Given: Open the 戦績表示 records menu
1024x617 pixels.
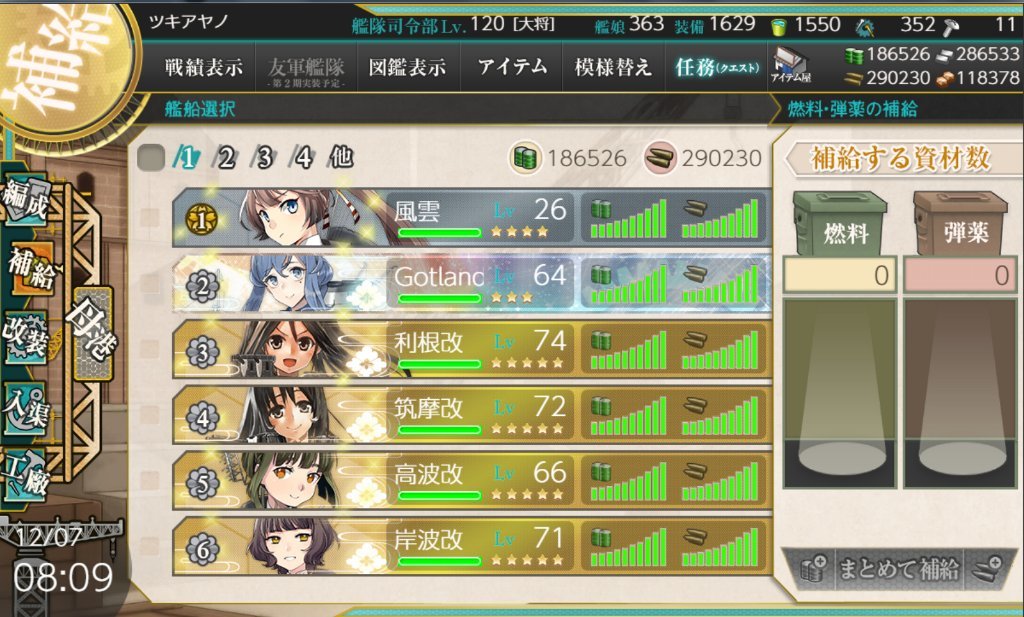Looking at the screenshot, I should point(203,67).
